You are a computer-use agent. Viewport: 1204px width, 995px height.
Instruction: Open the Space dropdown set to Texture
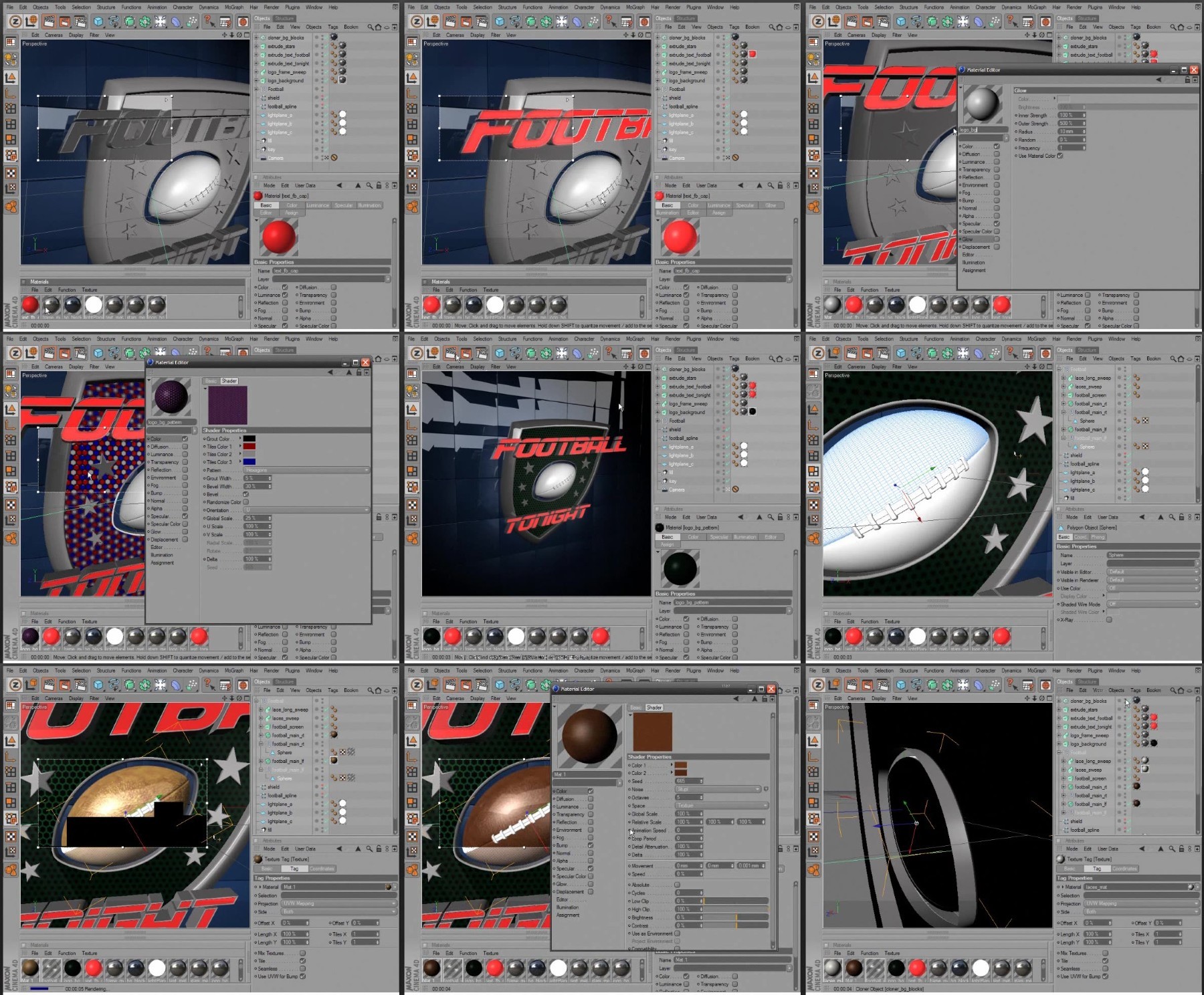[722, 806]
